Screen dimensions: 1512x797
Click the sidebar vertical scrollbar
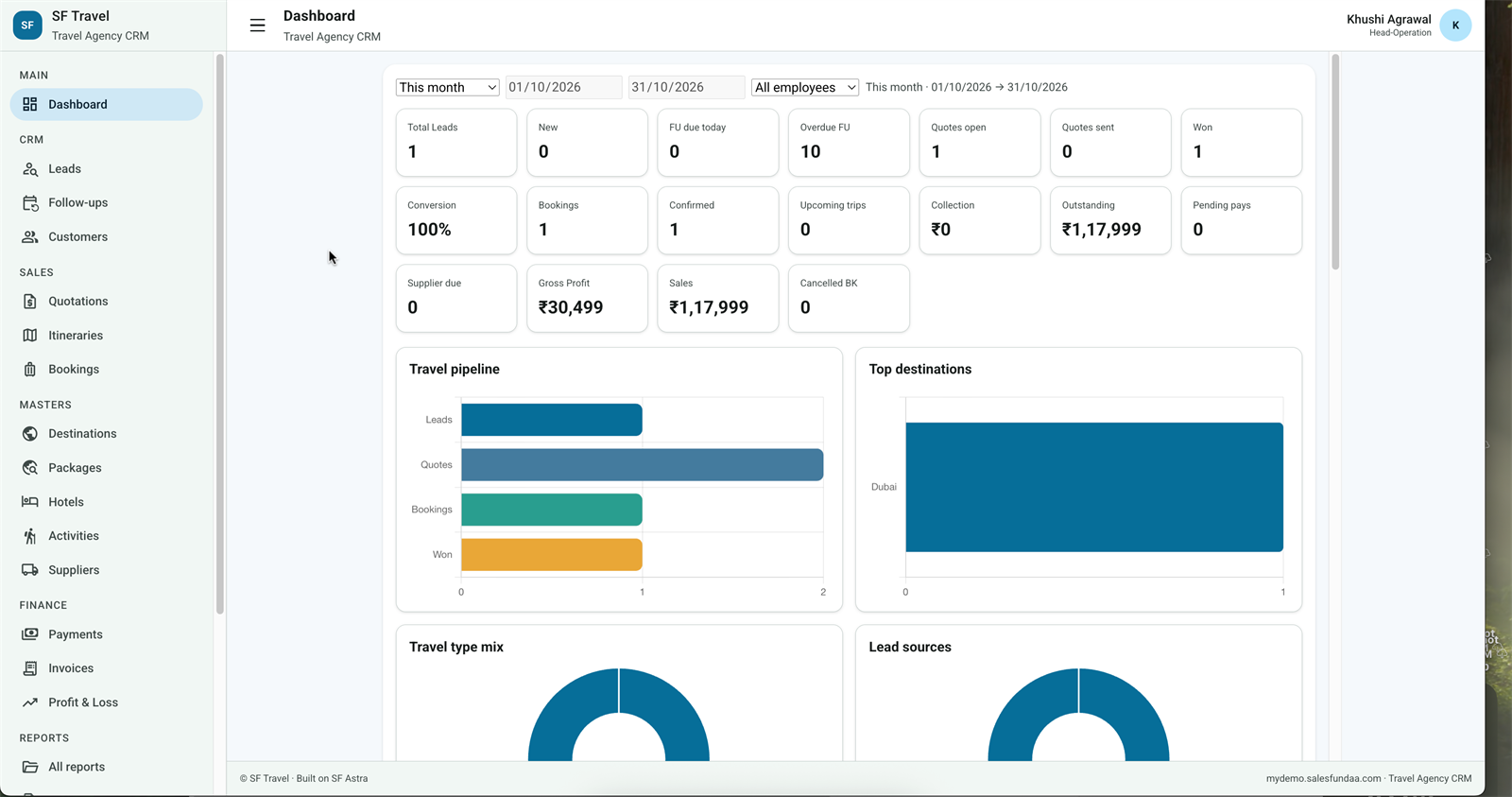220,334
